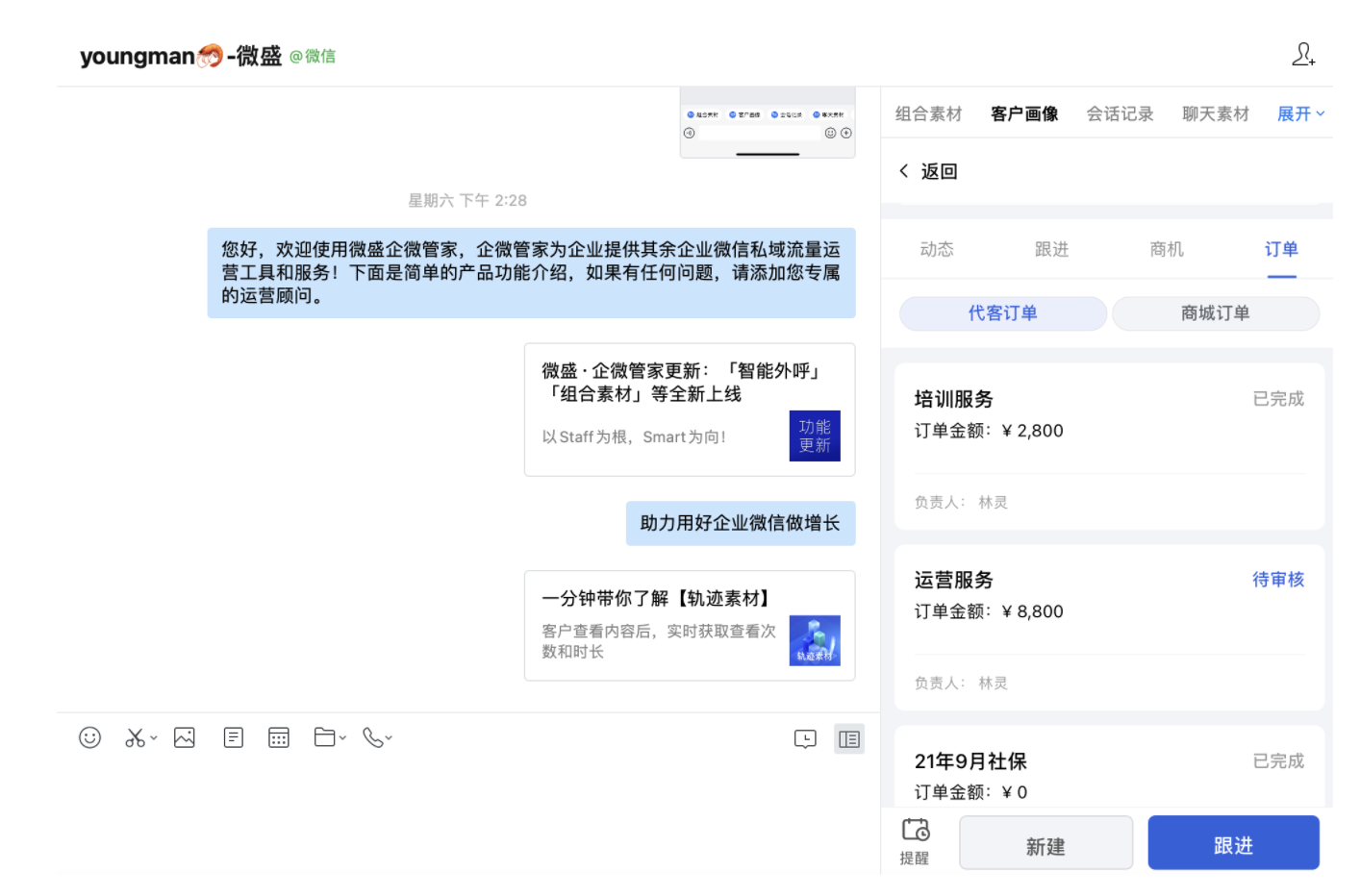Toggle the sidebar panel icon
The height and width of the screenshot is (896, 1360).
pos(849,738)
